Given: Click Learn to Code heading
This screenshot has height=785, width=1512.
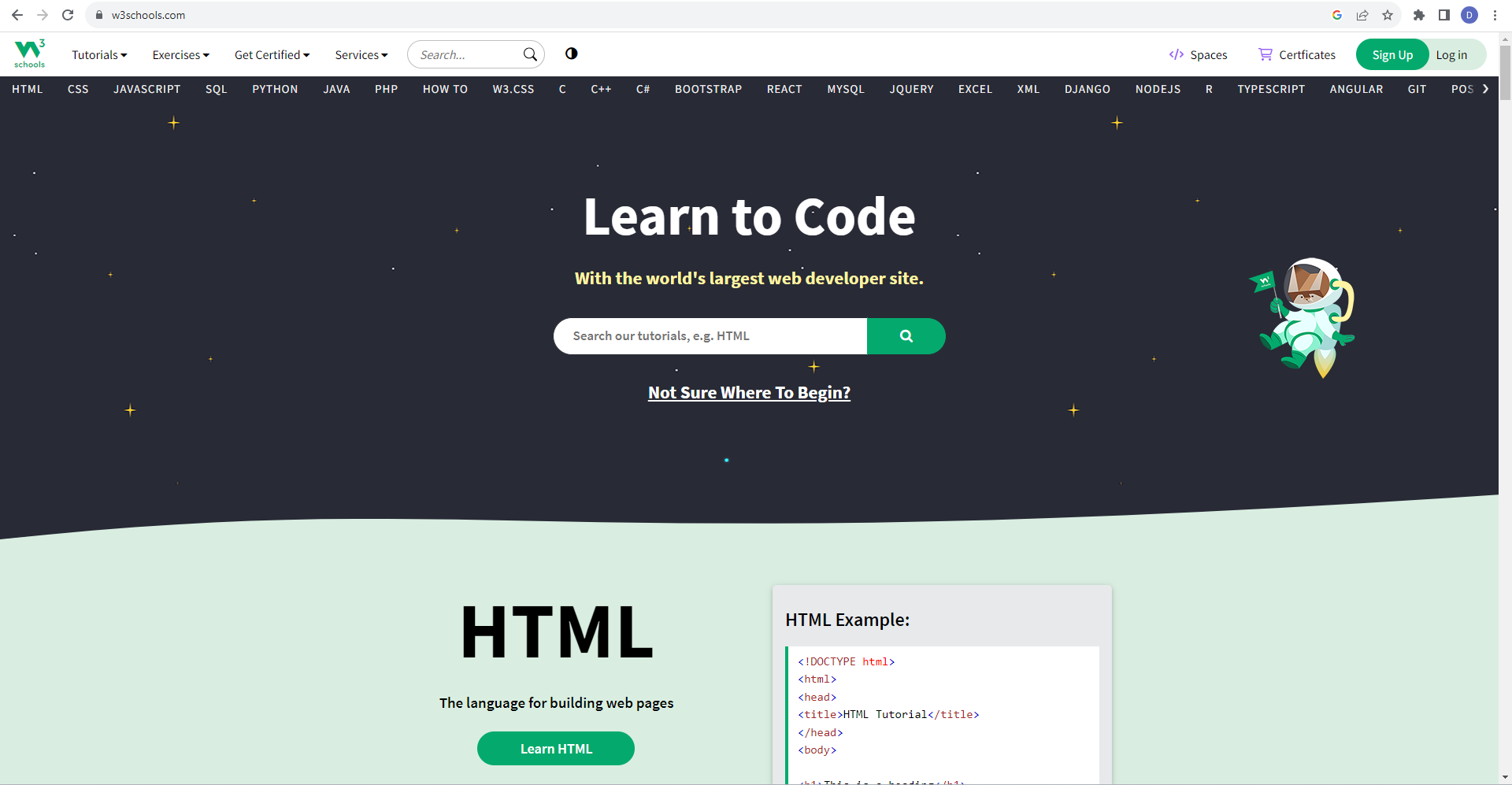Looking at the screenshot, I should [749, 217].
